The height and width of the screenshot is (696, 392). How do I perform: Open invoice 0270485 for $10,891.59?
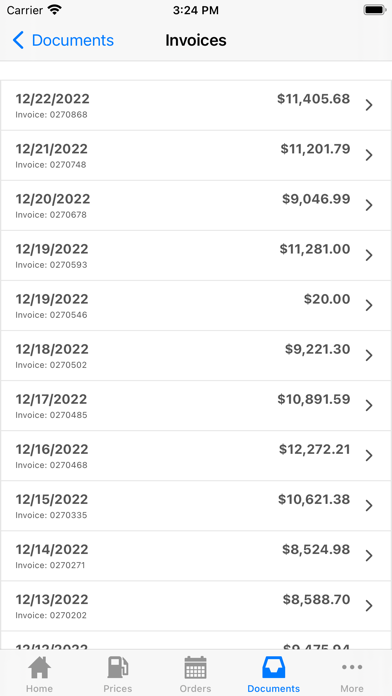[196, 406]
